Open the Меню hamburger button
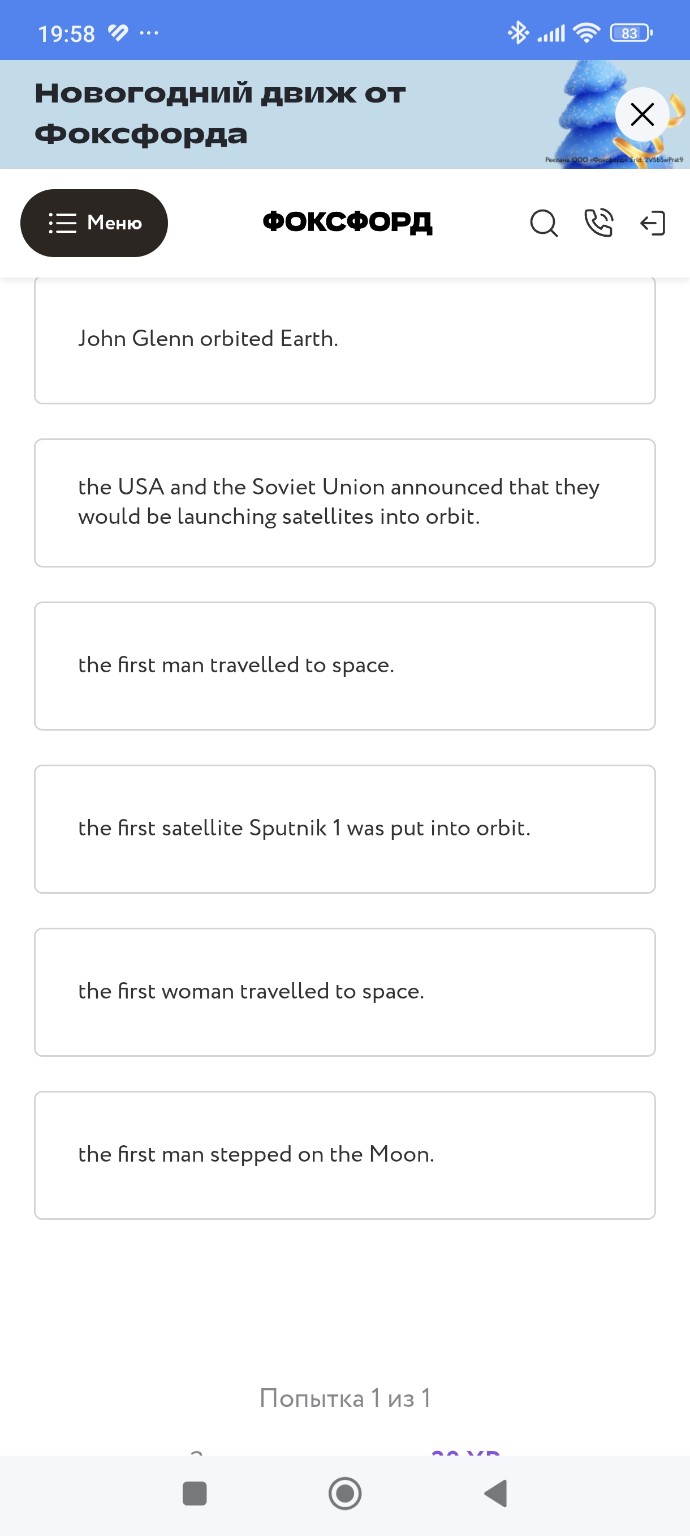The width and height of the screenshot is (690, 1536). [94, 223]
